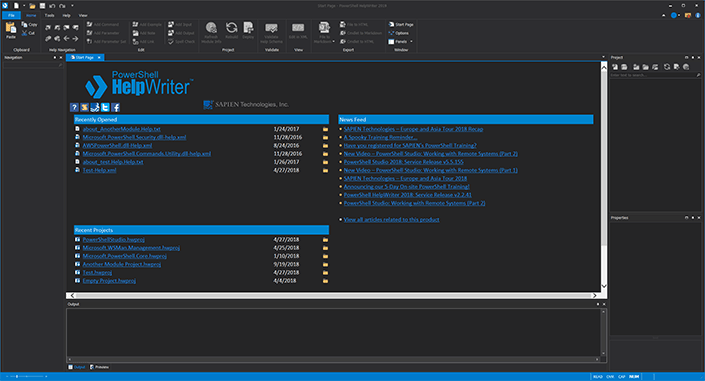Image resolution: width=705 pixels, height=381 pixels.
Task: Open folder location for PowerShellStudio.hwproj
Action: coord(325,240)
